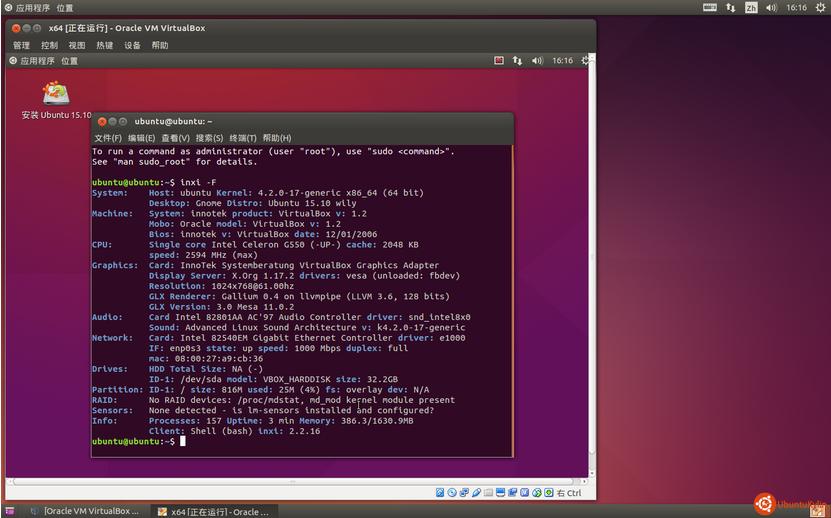
Task: Click the 'Distro: Ubuntu 15.10 wily' terminal text
Action: [291, 203]
